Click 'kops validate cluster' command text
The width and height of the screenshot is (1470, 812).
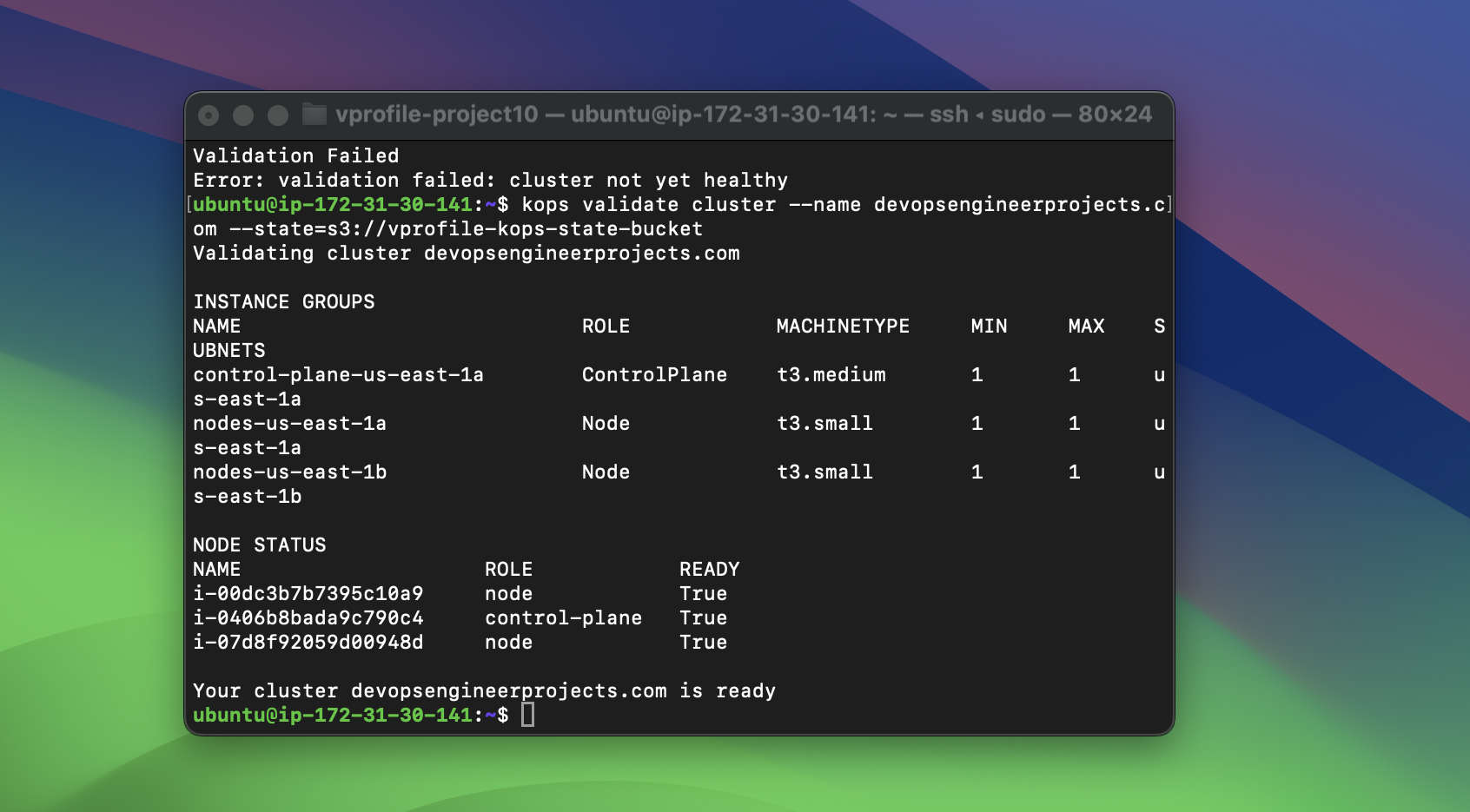point(649,204)
